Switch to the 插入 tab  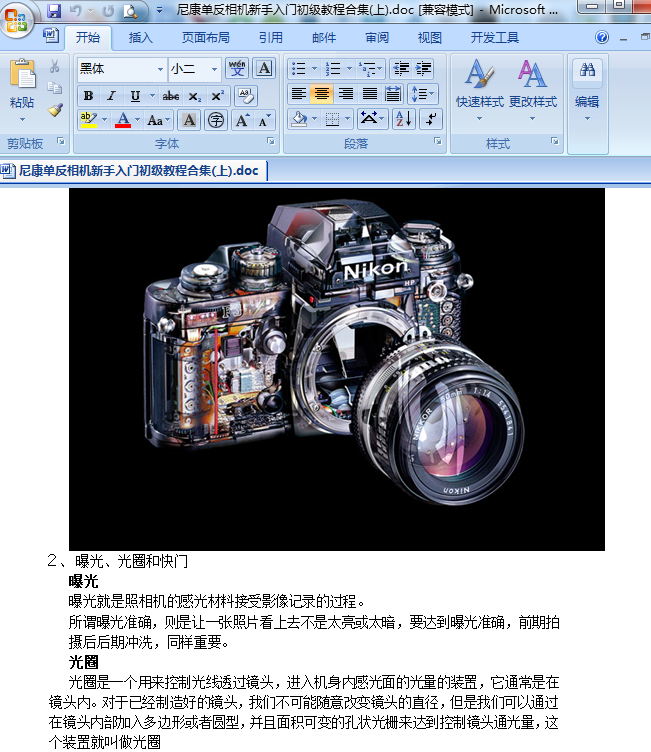141,38
